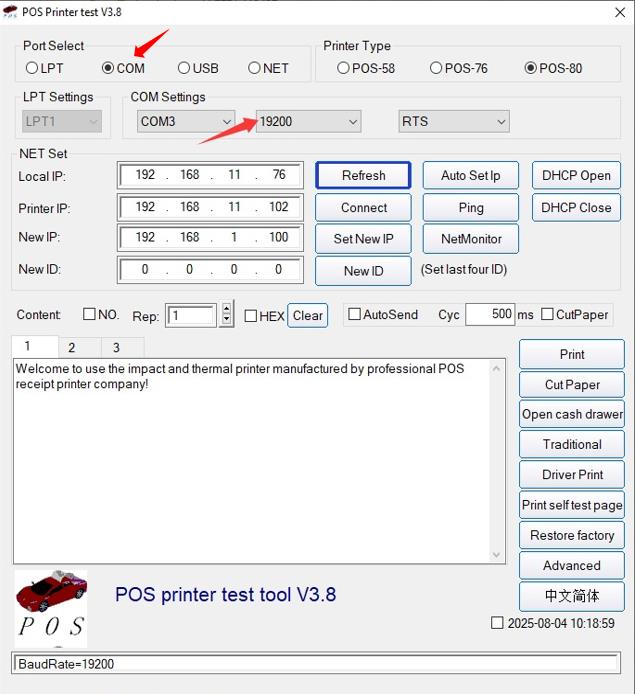This screenshot has width=636, height=694.
Task: Click the POS red car logo image
Action: coord(51,607)
